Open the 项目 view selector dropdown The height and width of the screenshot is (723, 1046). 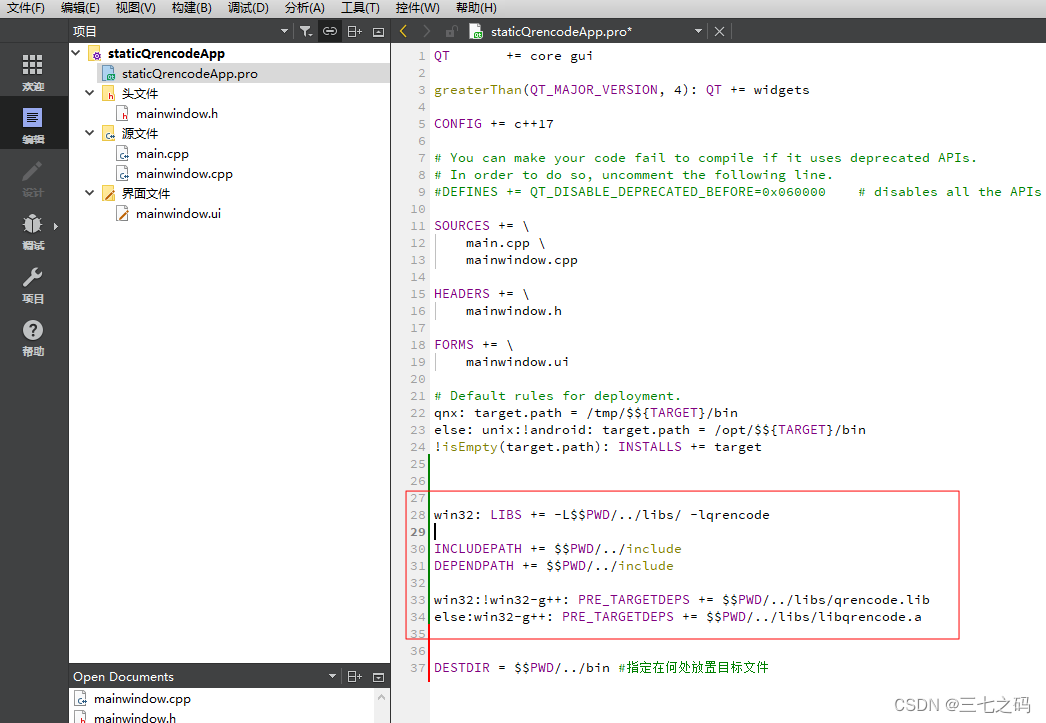click(284, 31)
